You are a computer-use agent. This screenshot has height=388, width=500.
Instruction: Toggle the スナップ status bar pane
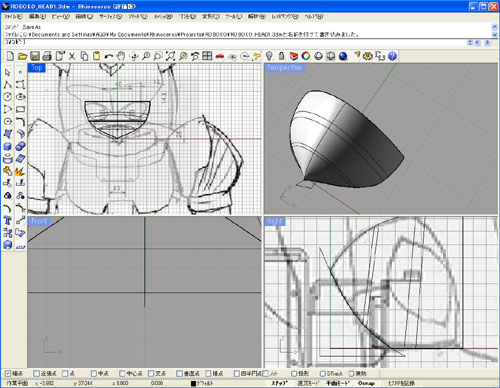click(x=279, y=383)
